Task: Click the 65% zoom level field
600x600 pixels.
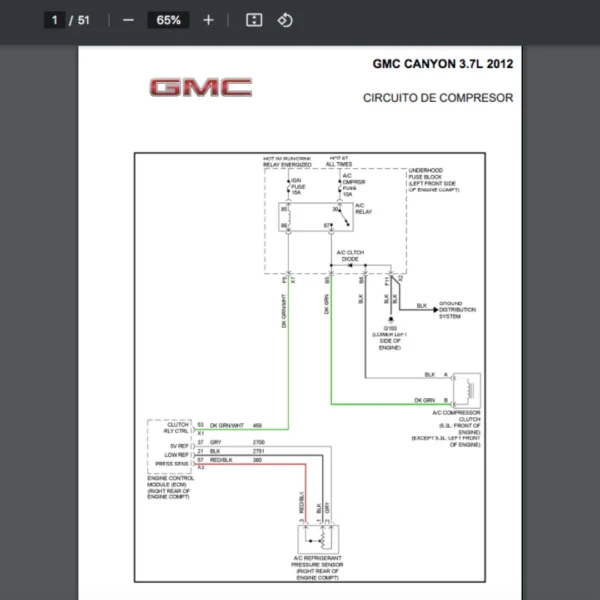Action: click(x=168, y=20)
